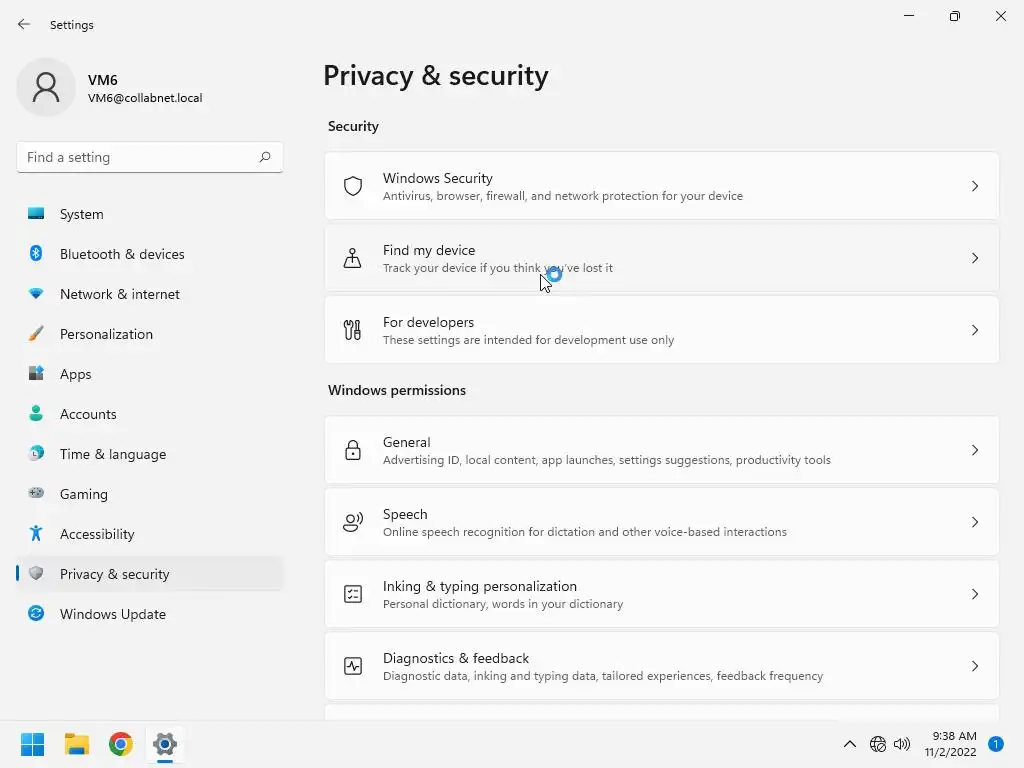Expand the For developers chevron

coord(975,330)
